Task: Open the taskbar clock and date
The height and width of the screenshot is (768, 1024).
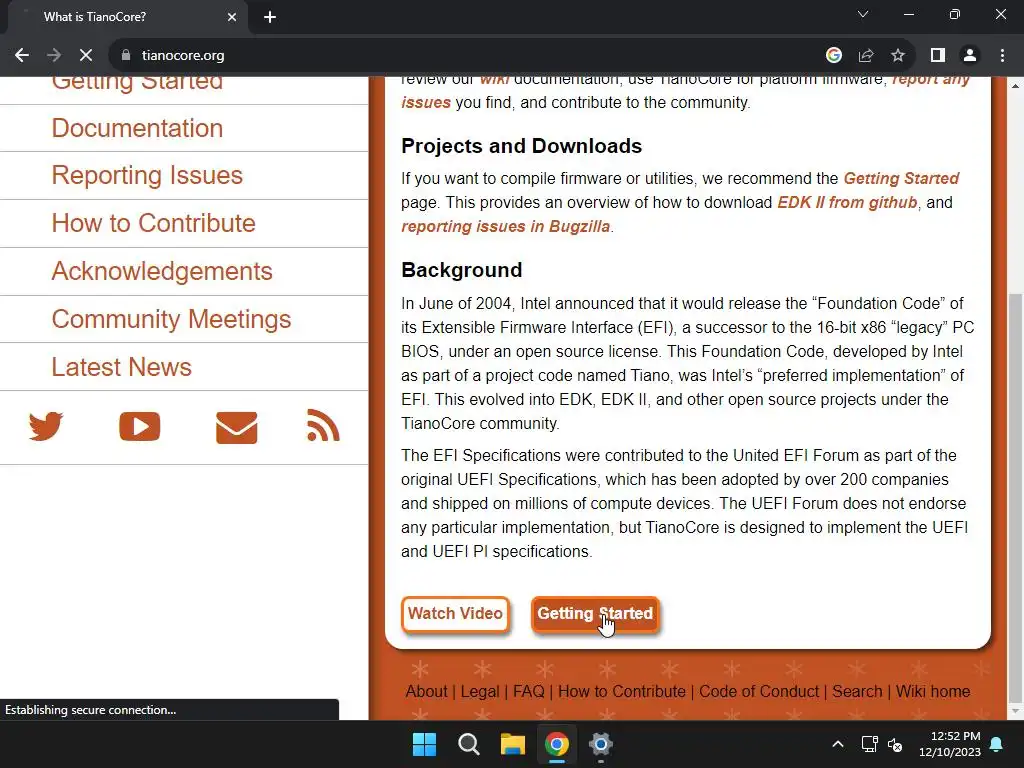Action: coord(950,744)
